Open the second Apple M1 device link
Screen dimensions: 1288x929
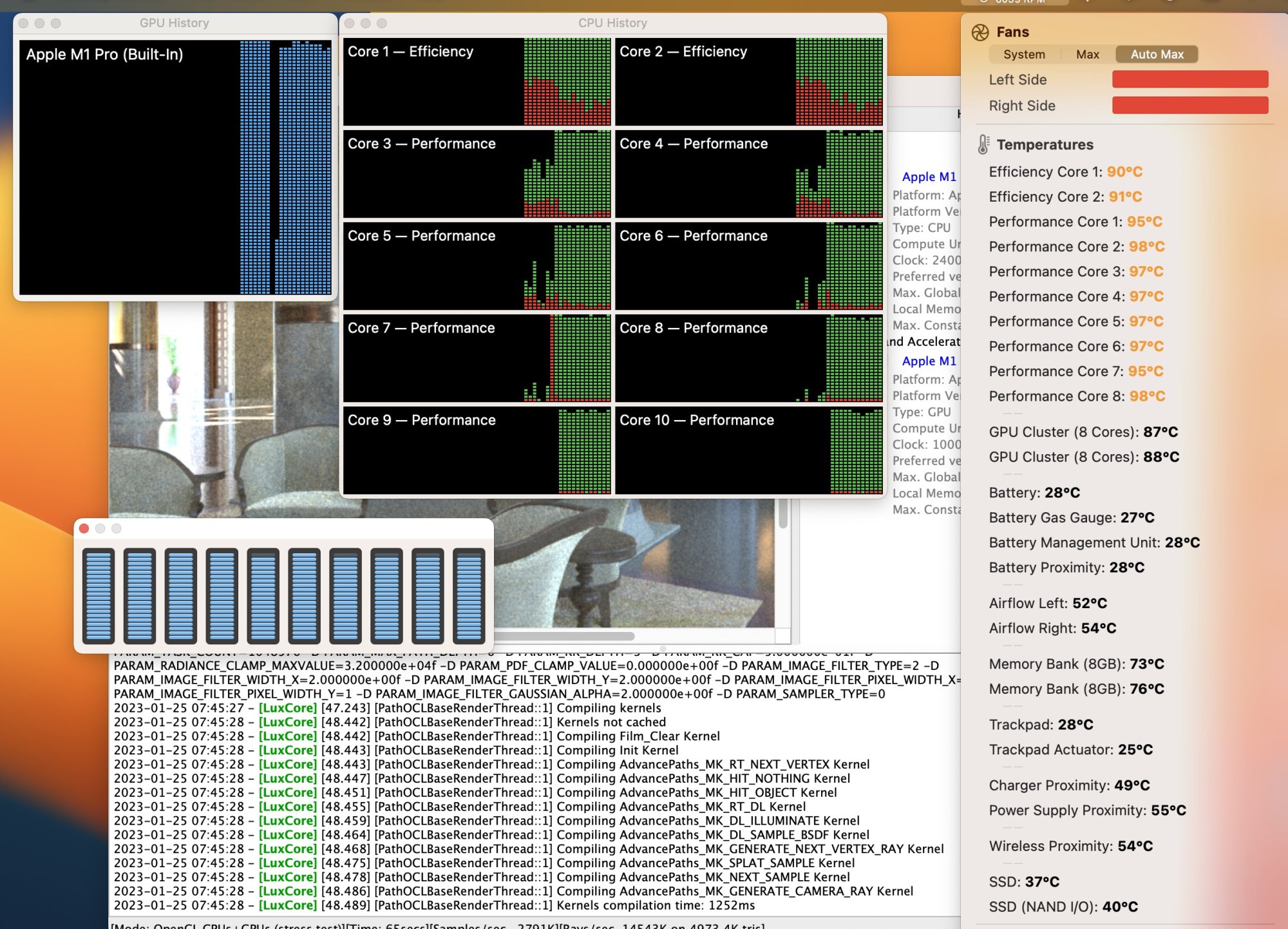point(929,361)
